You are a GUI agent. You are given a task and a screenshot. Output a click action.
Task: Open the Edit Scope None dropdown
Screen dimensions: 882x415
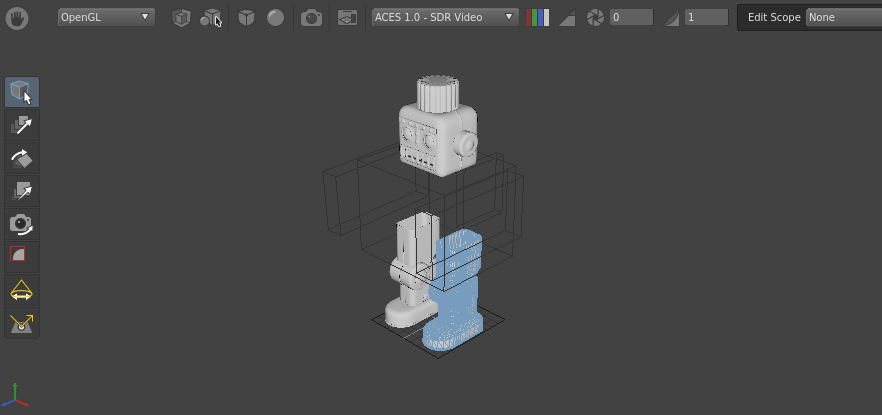(843, 17)
